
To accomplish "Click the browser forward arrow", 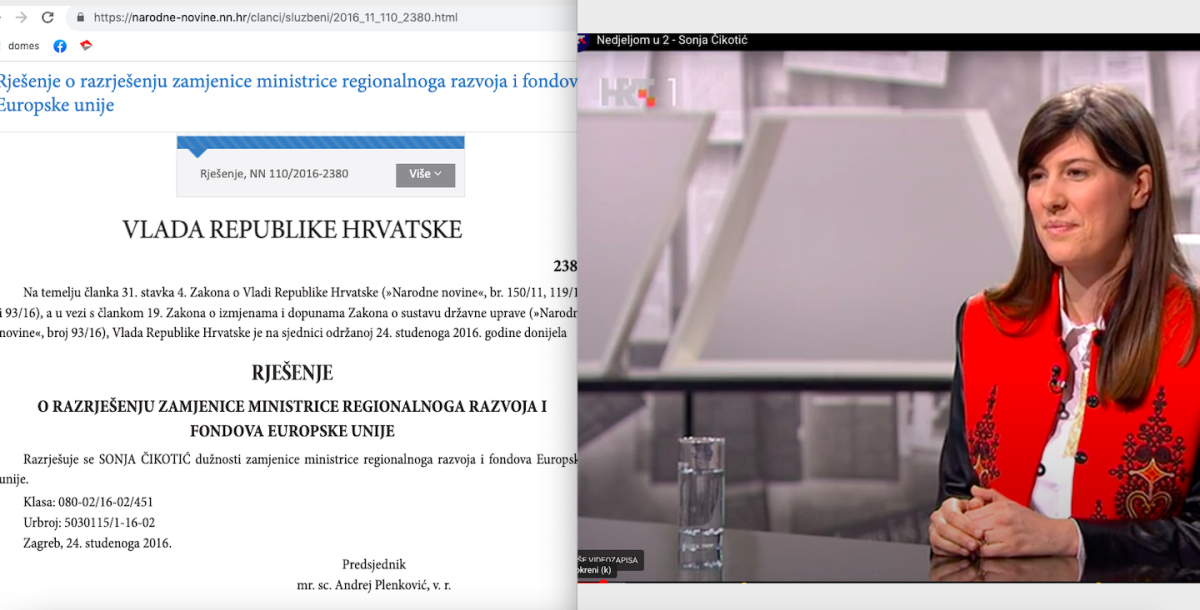I will tap(21, 17).
